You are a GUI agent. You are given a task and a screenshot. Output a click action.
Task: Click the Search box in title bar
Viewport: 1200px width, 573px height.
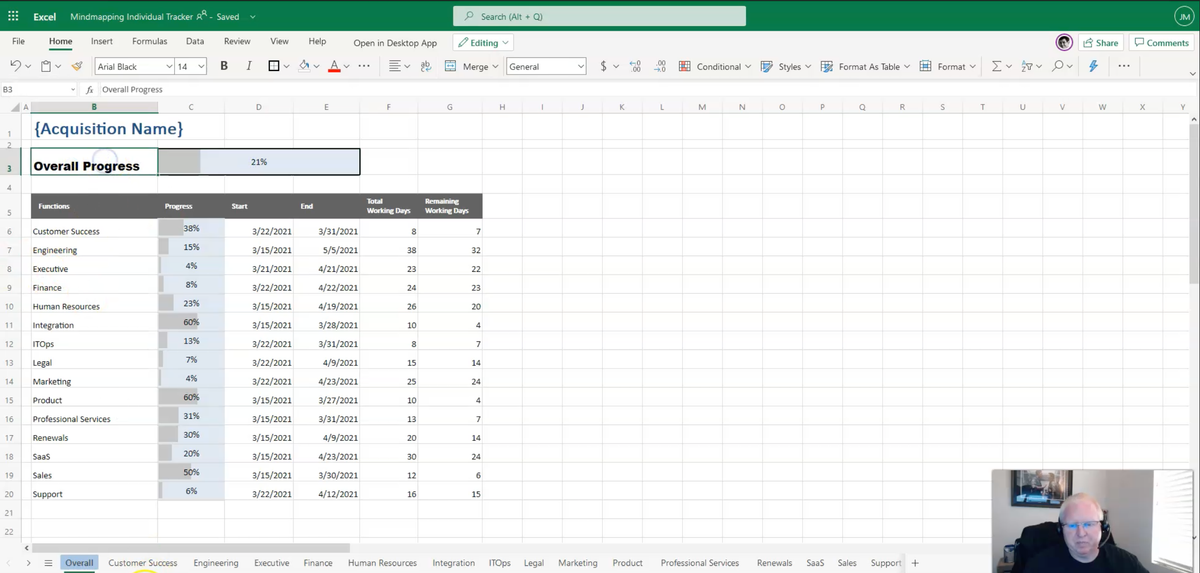tap(599, 16)
